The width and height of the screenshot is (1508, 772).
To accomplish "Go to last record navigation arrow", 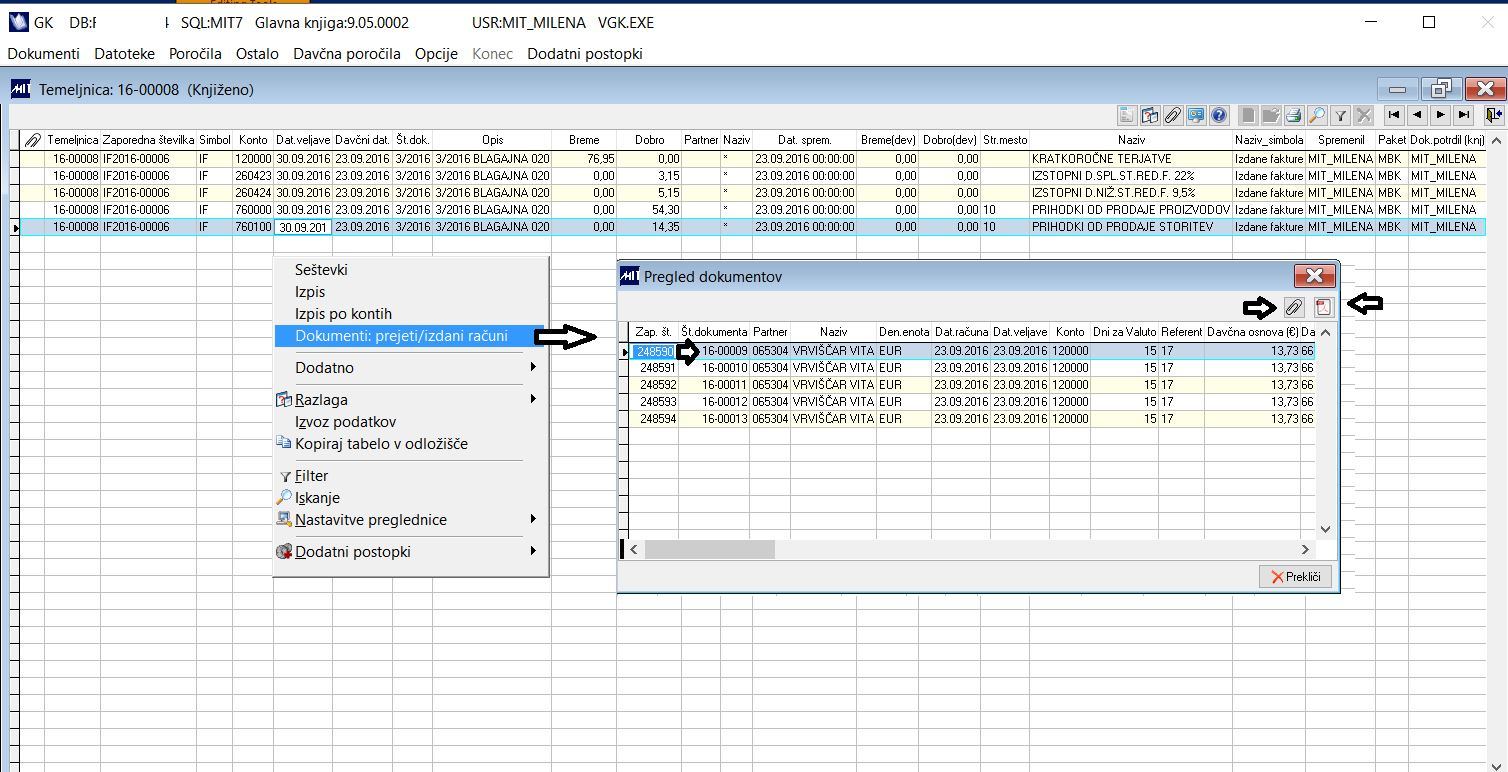I will pos(1464,115).
